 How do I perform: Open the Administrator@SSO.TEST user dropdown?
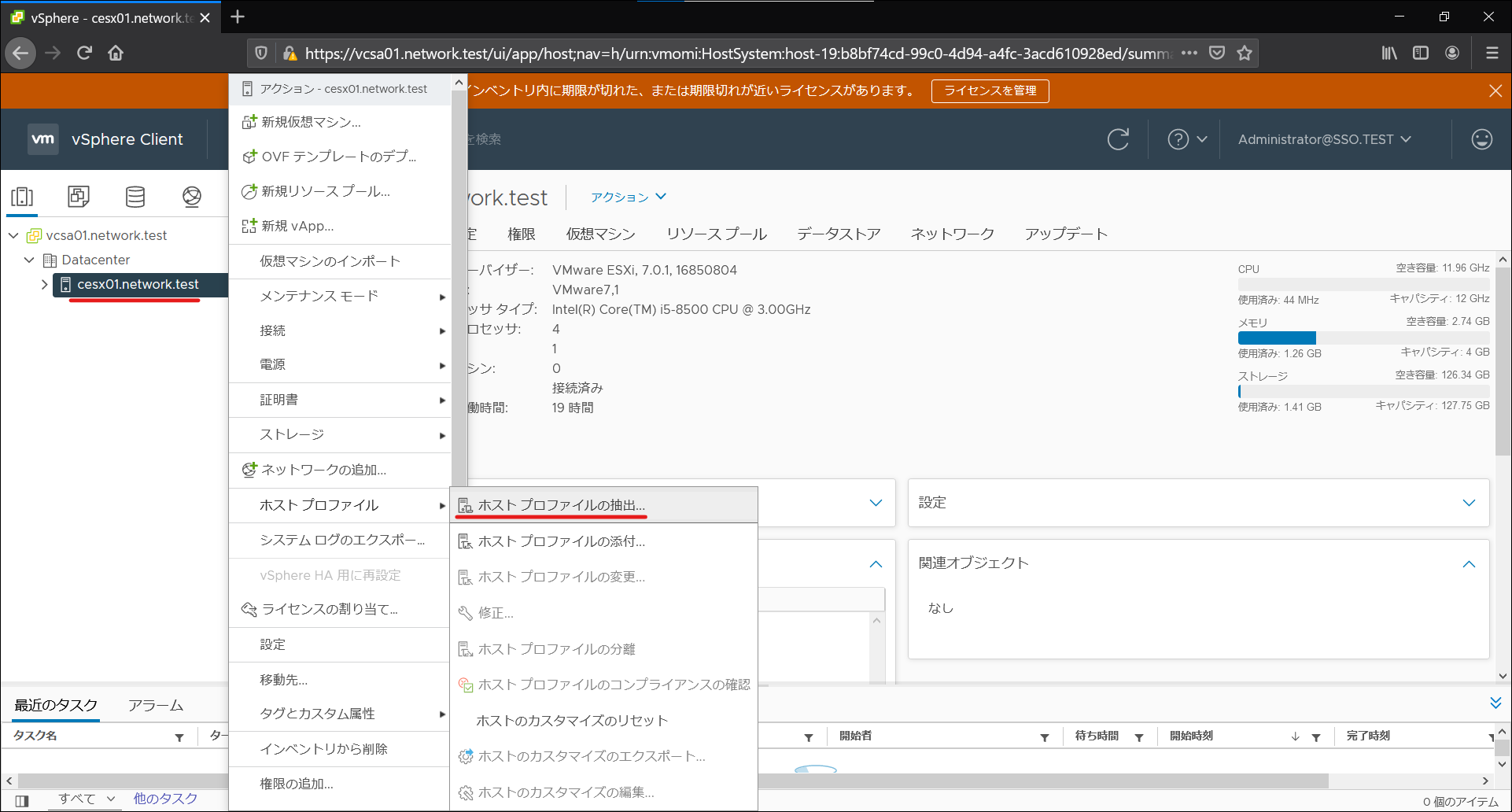tap(1325, 139)
